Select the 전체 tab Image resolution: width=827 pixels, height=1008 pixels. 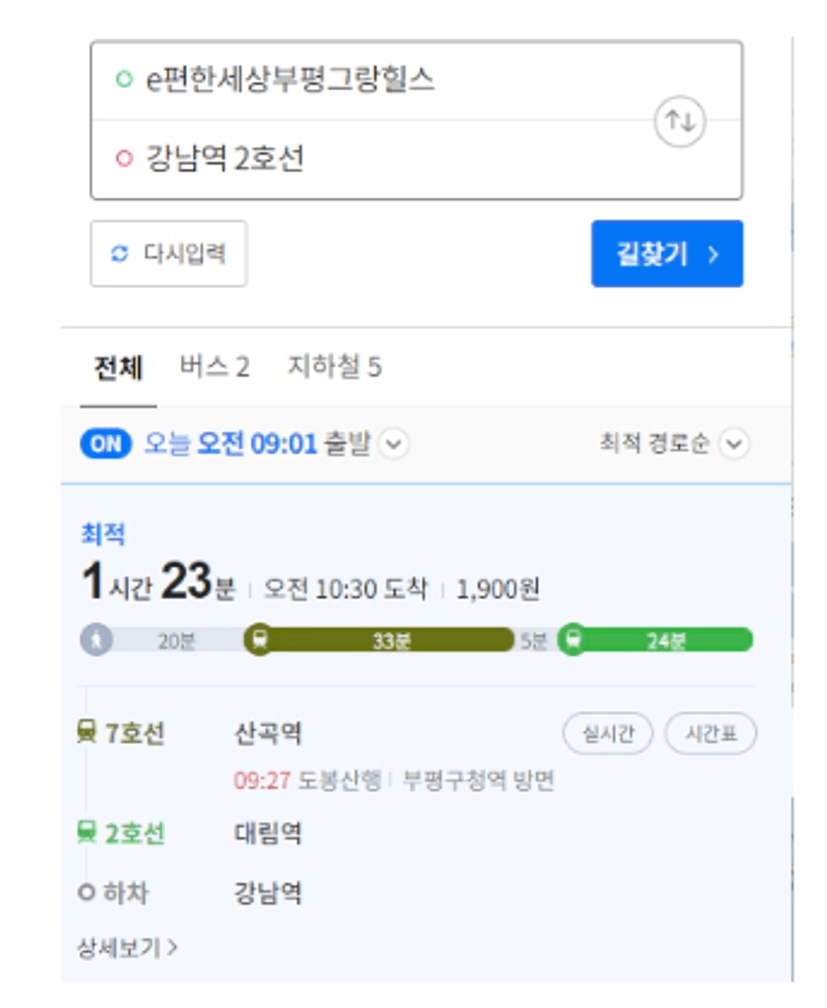click(x=118, y=368)
